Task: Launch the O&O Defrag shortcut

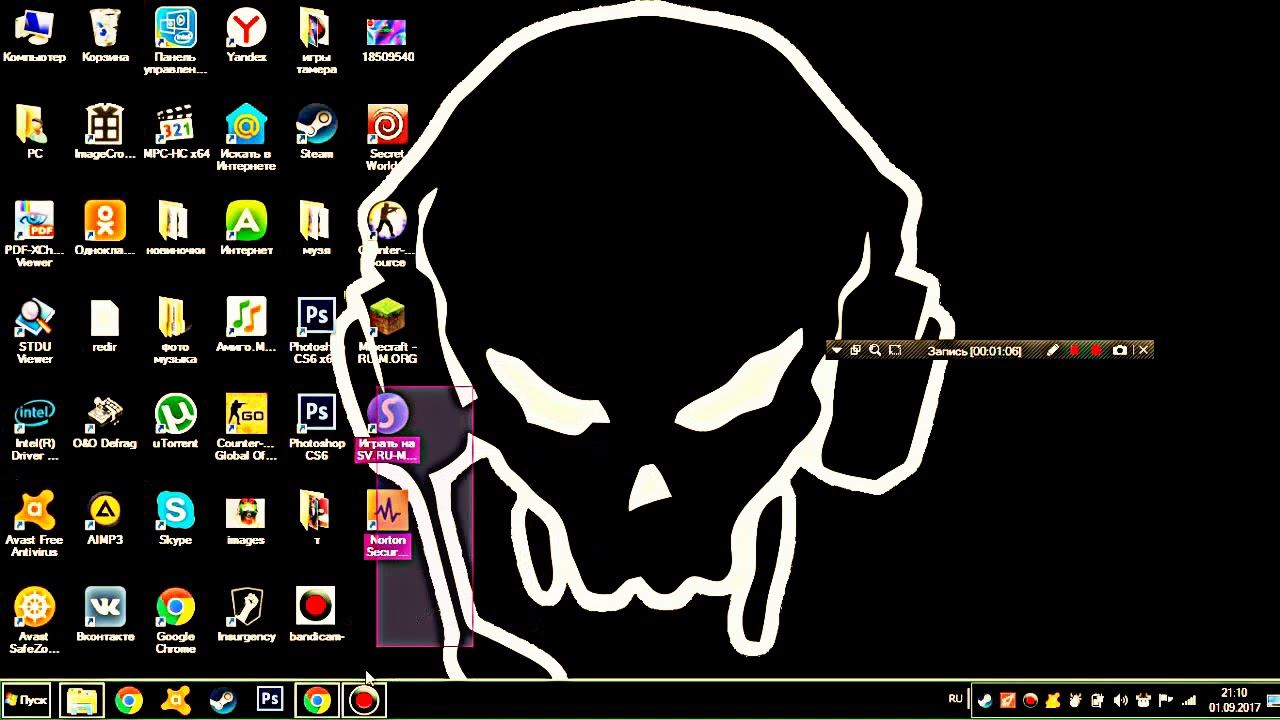Action: [x=105, y=423]
